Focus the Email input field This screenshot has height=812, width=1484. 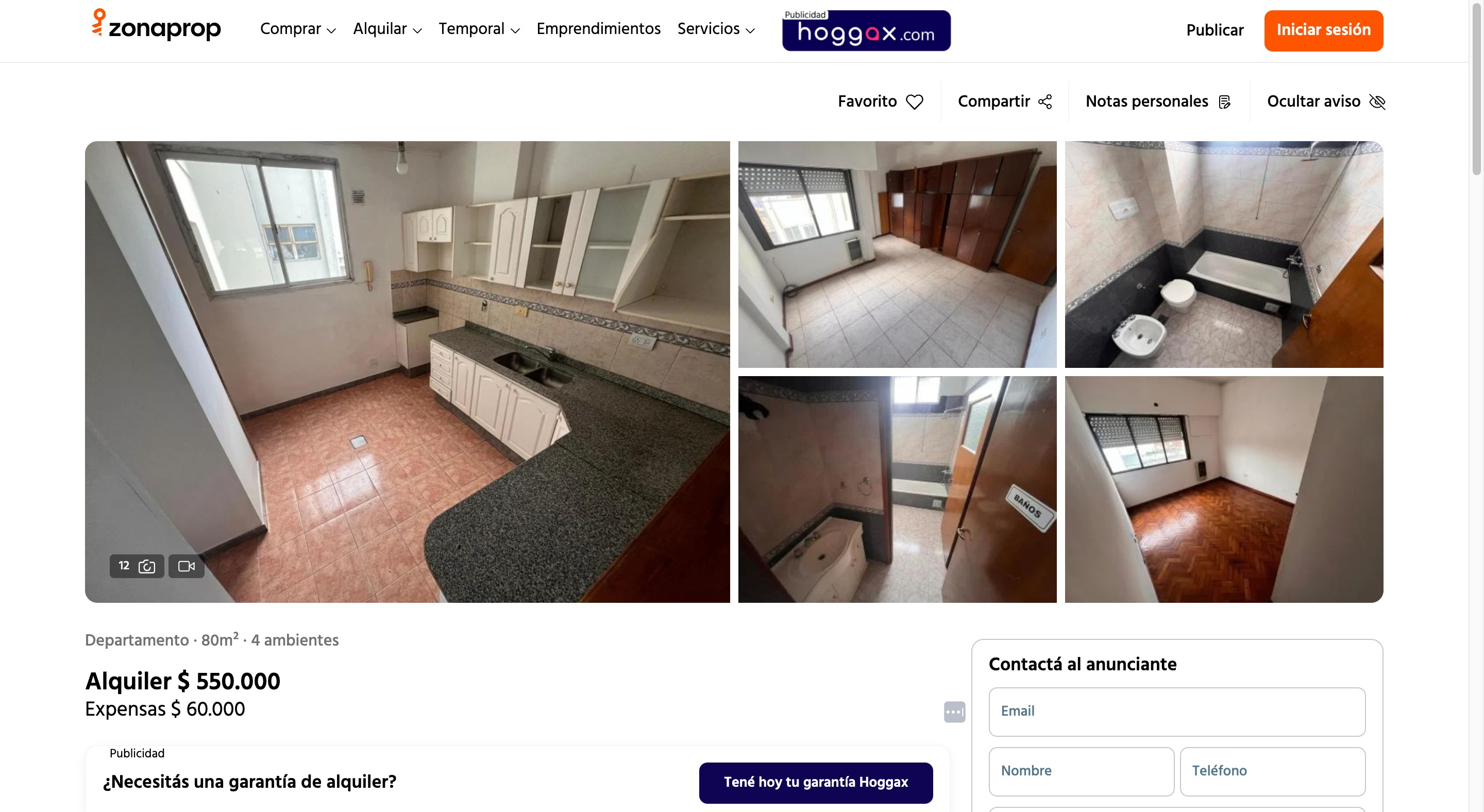point(1176,711)
